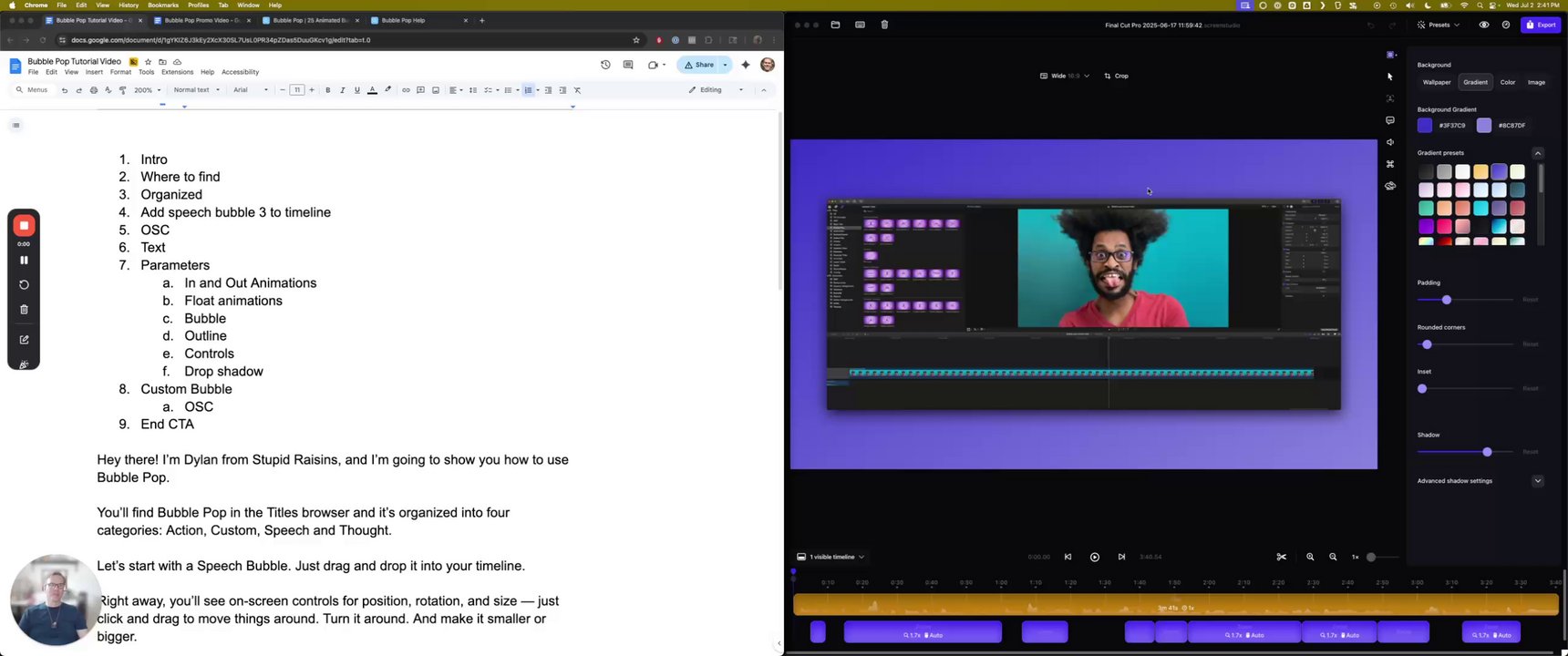Viewport: 1568px width, 656px height.
Task: Click the Crop tool above the preview
Action: tap(1116, 76)
